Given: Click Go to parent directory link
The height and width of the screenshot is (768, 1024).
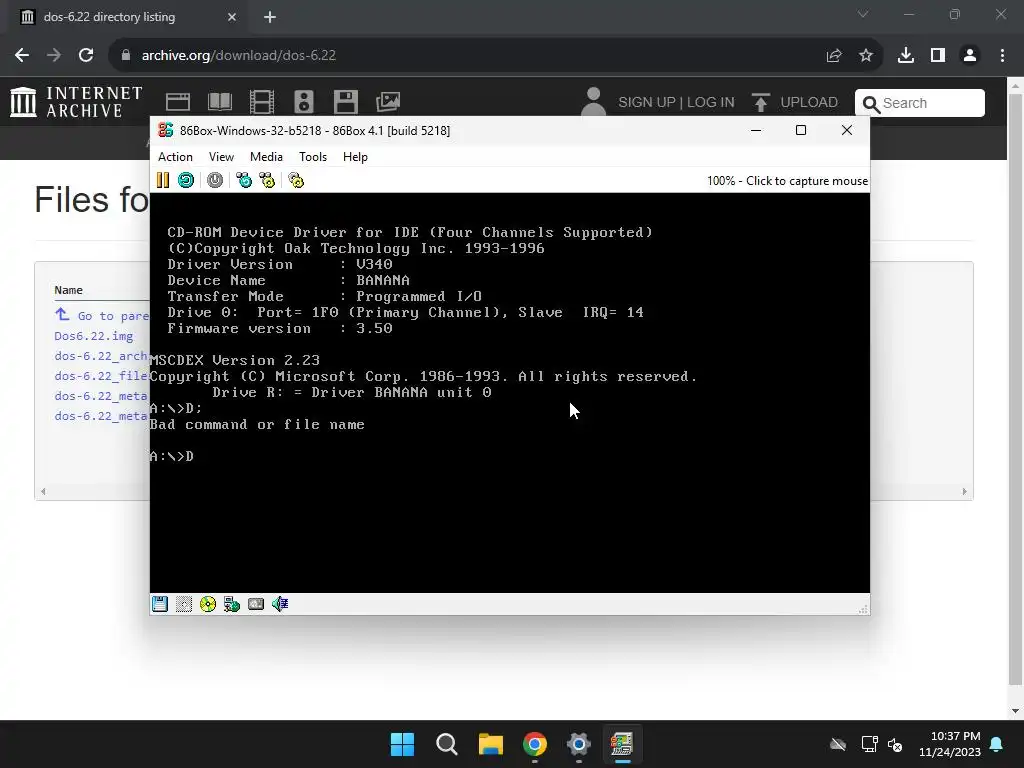Looking at the screenshot, I should tap(102, 315).
